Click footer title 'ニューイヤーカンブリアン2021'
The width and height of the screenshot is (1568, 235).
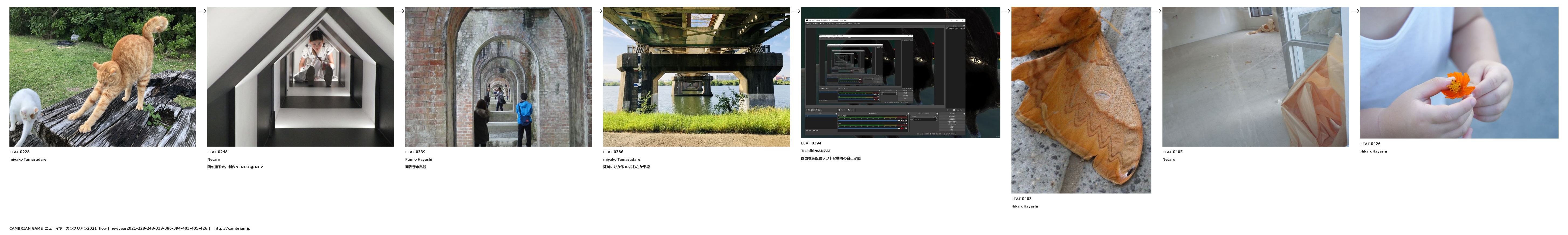71,228
